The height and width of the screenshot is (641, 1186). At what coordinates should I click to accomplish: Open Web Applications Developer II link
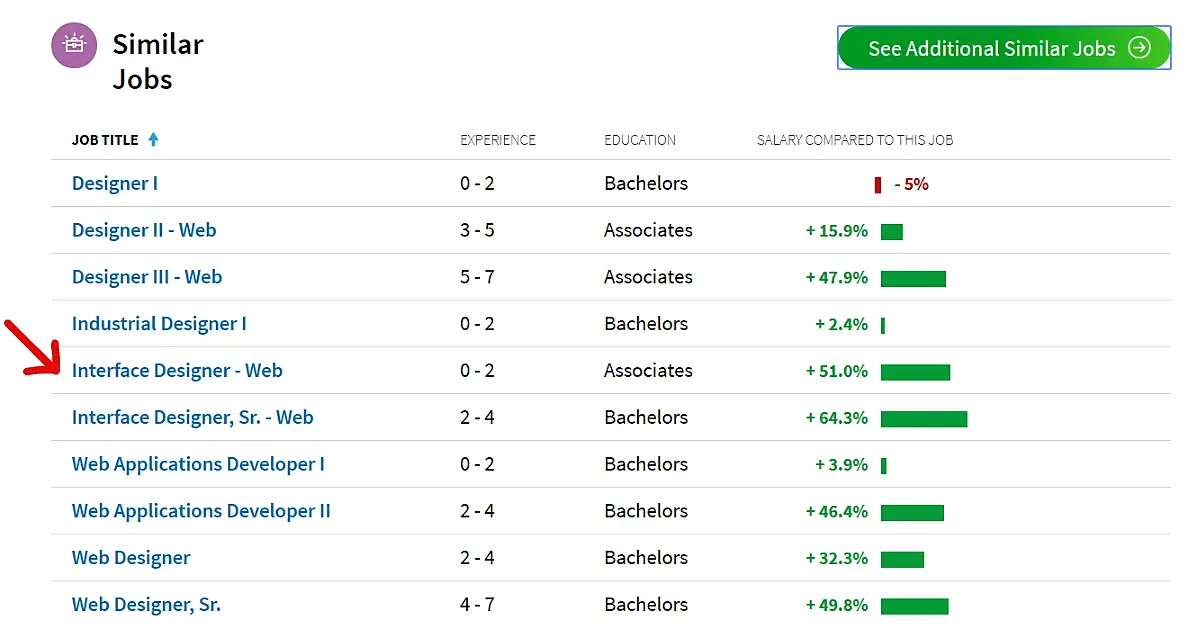[201, 512]
